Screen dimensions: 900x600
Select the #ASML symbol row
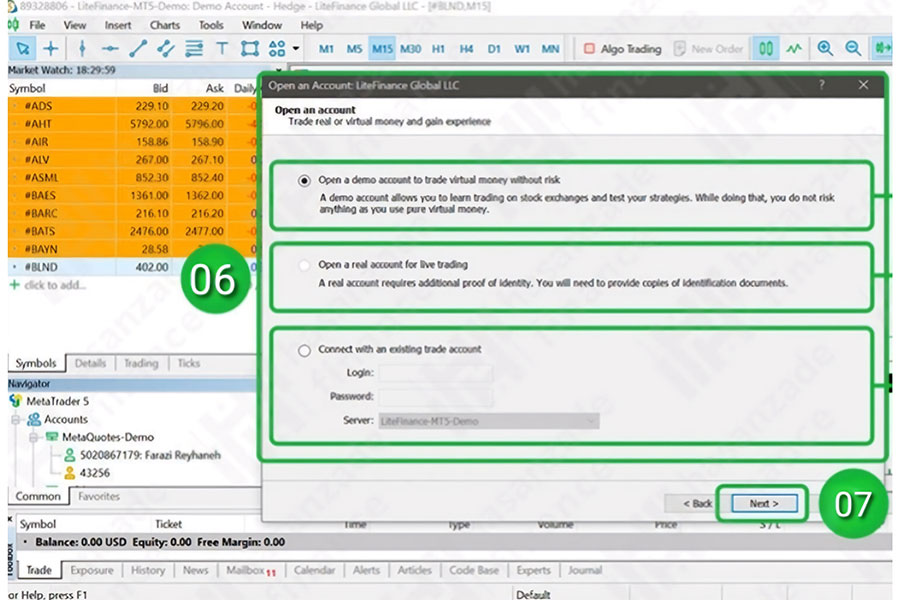click(x=132, y=178)
